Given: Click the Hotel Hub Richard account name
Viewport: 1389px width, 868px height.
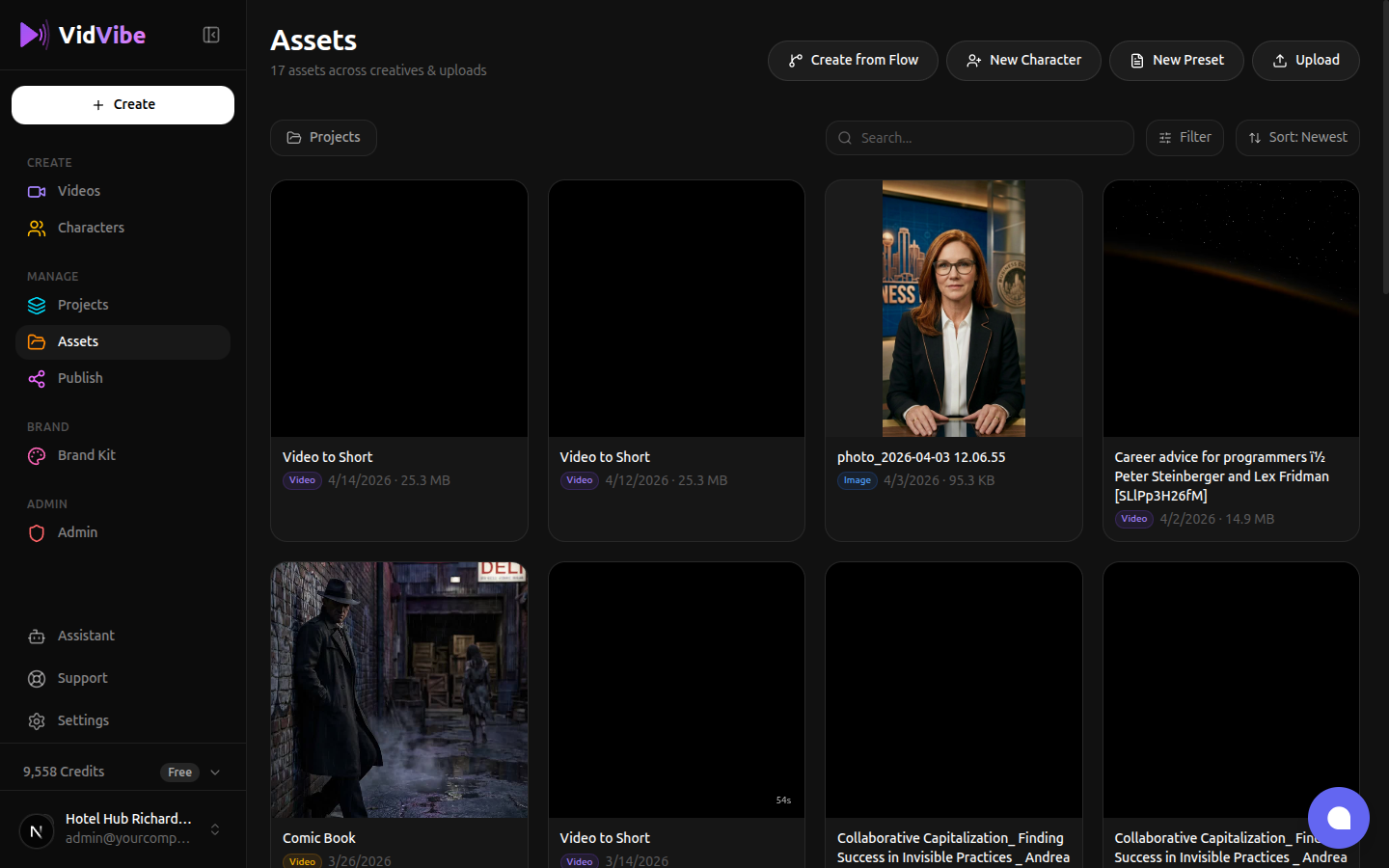Looking at the screenshot, I should tap(128, 819).
